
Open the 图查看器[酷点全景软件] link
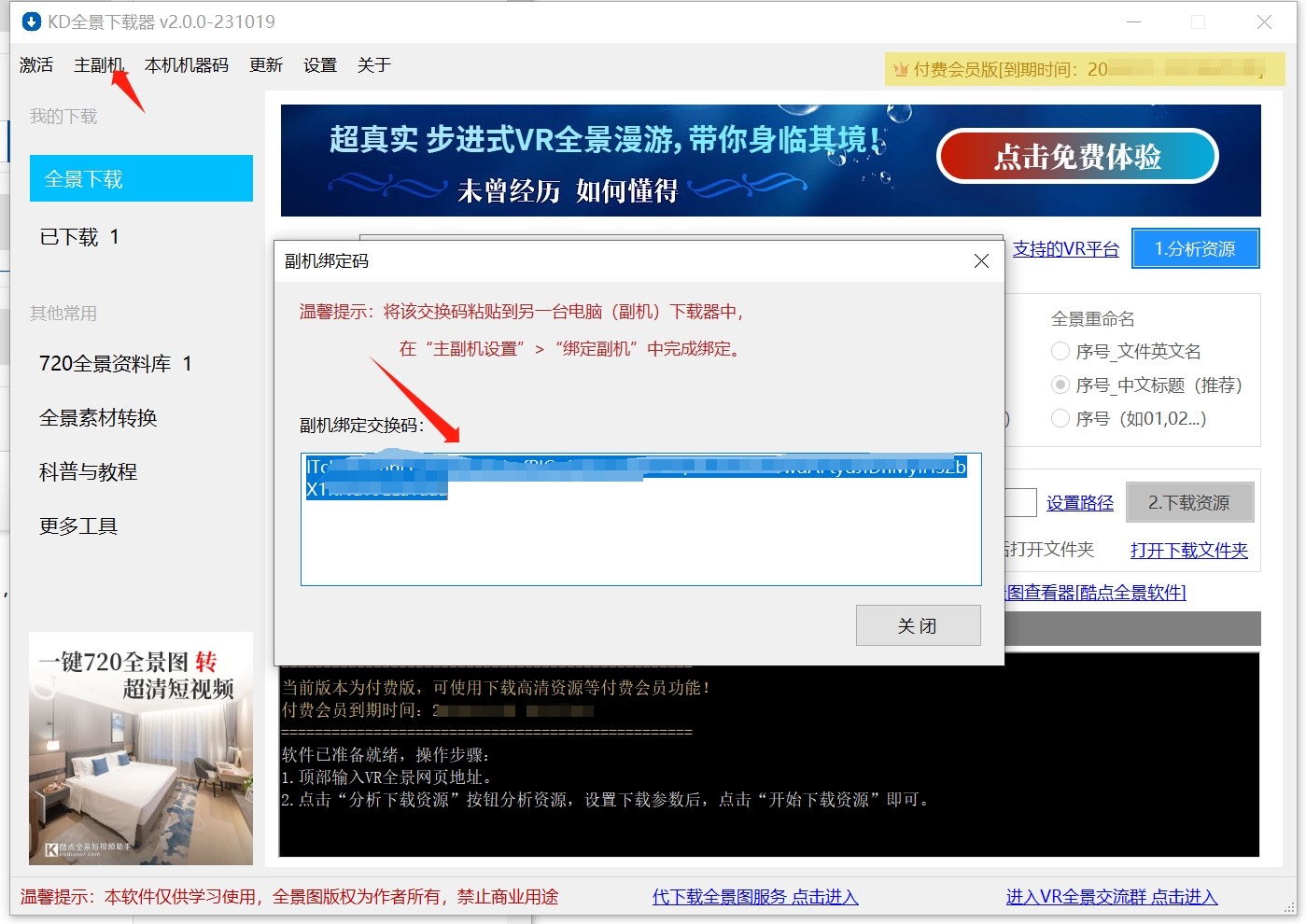(x=1096, y=593)
